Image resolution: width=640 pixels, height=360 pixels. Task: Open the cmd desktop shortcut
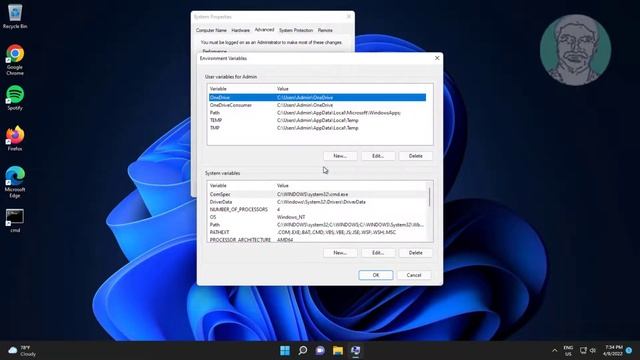click(x=15, y=220)
